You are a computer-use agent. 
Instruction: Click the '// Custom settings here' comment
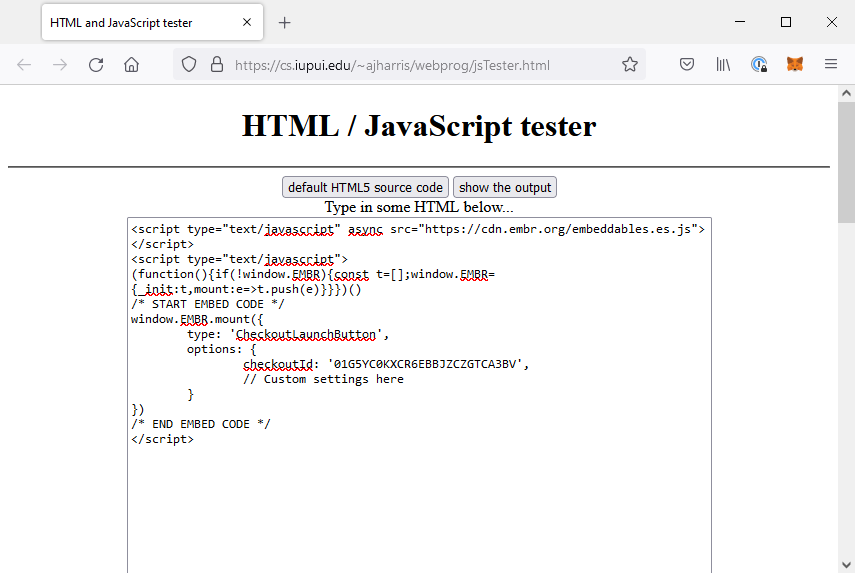(x=323, y=379)
